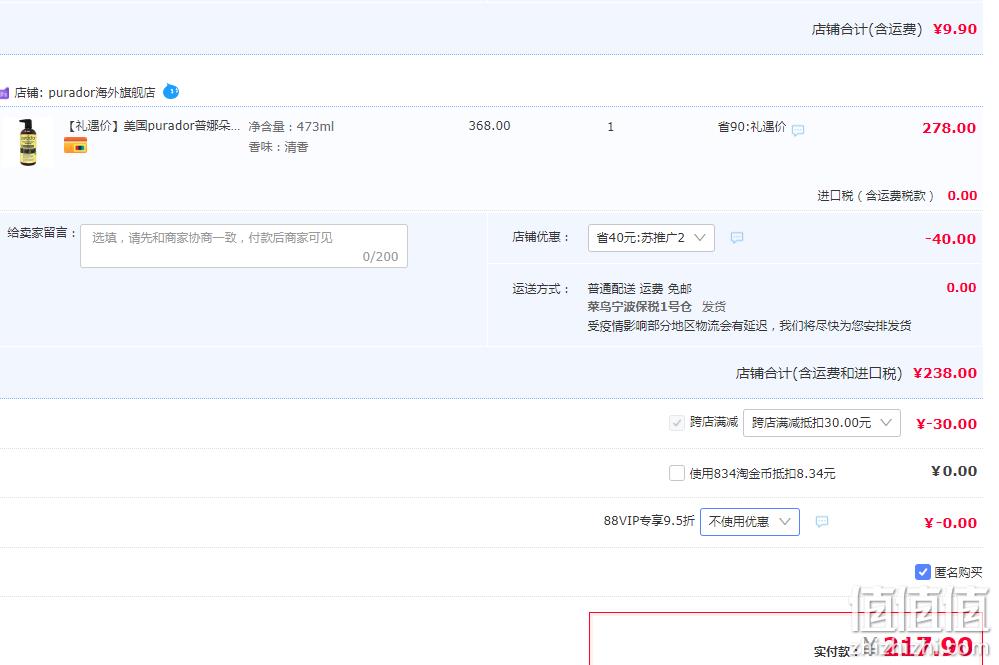This screenshot has height=665, width=999.
Task: Click the purple shop icon before 店铺
Action: [4, 93]
